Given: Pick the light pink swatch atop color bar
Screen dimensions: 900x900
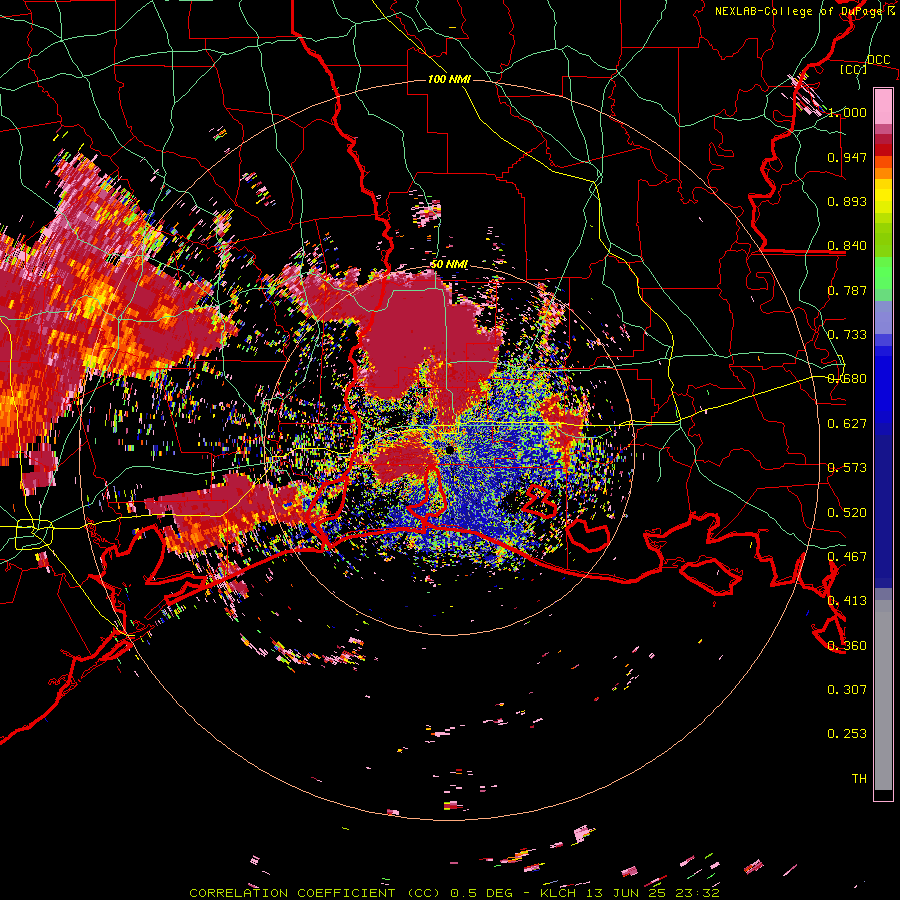Looking at the screenshot, I should click(x=883, y=107).
